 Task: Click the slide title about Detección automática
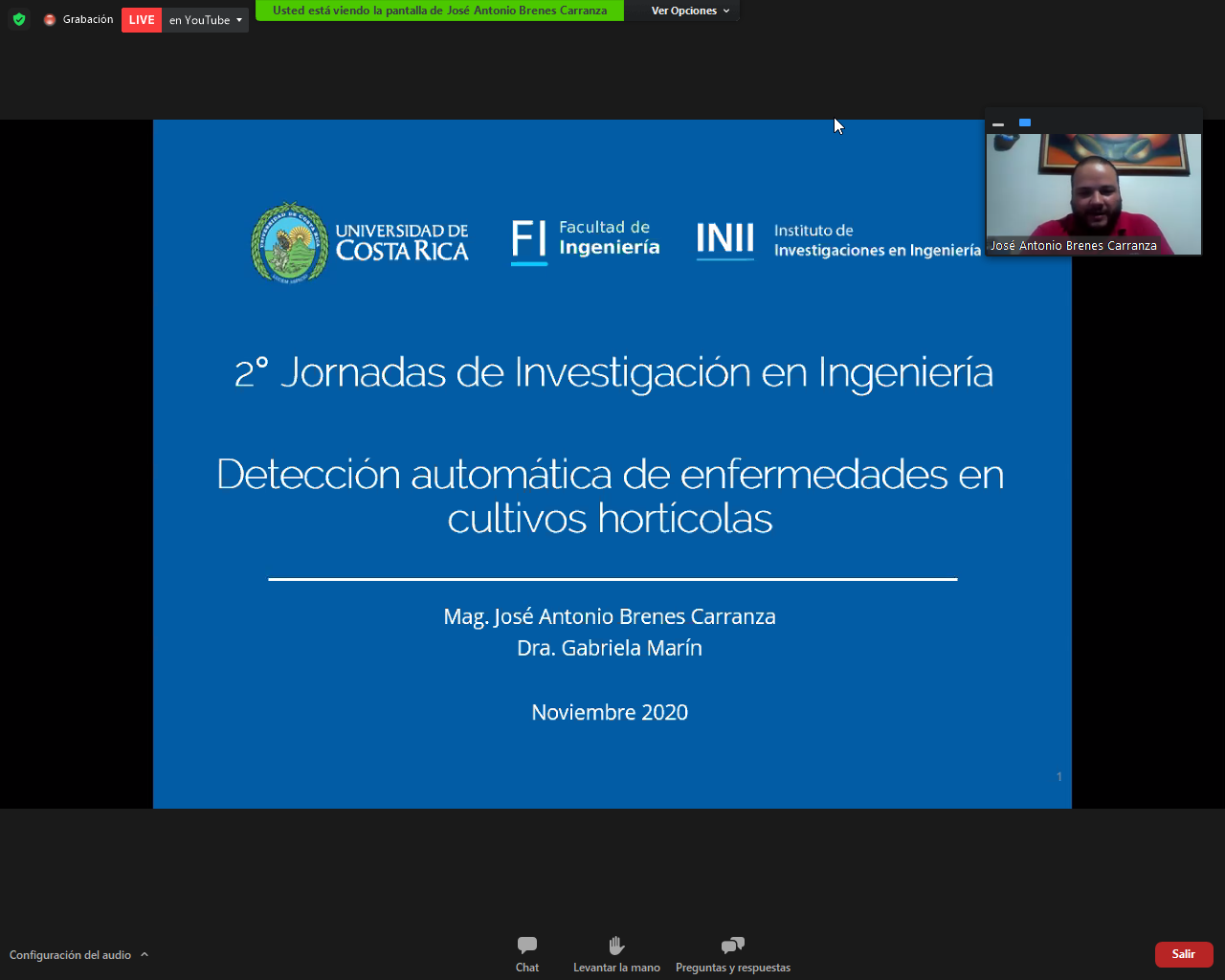pos(611,496)
